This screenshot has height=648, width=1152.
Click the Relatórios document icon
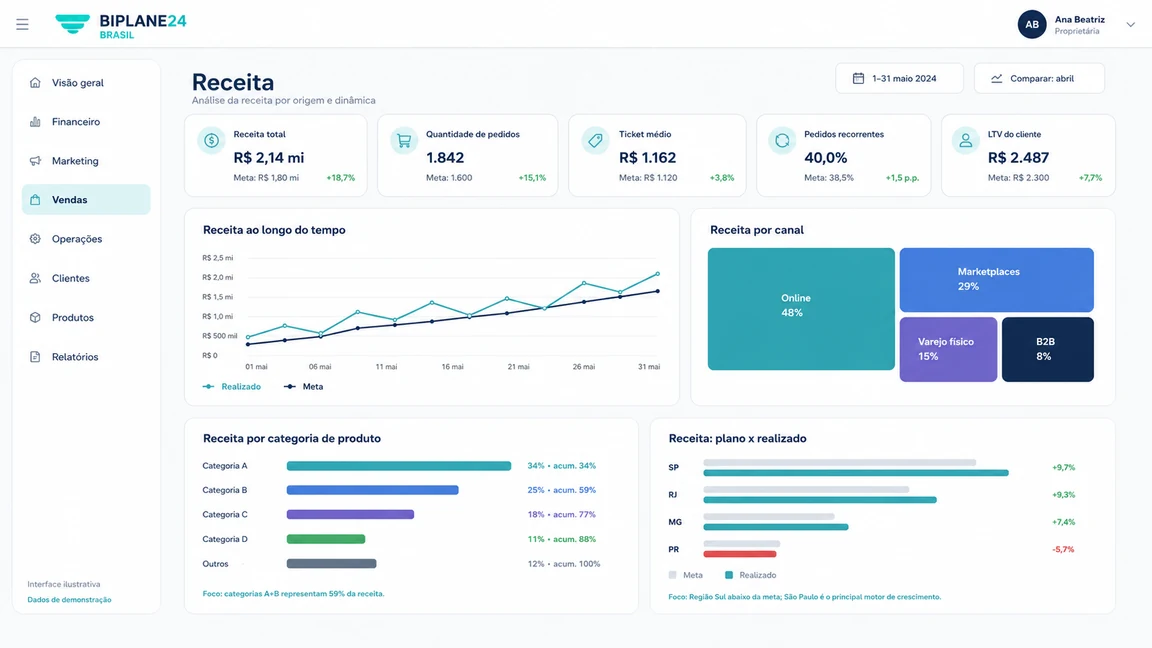coord(35,357)
